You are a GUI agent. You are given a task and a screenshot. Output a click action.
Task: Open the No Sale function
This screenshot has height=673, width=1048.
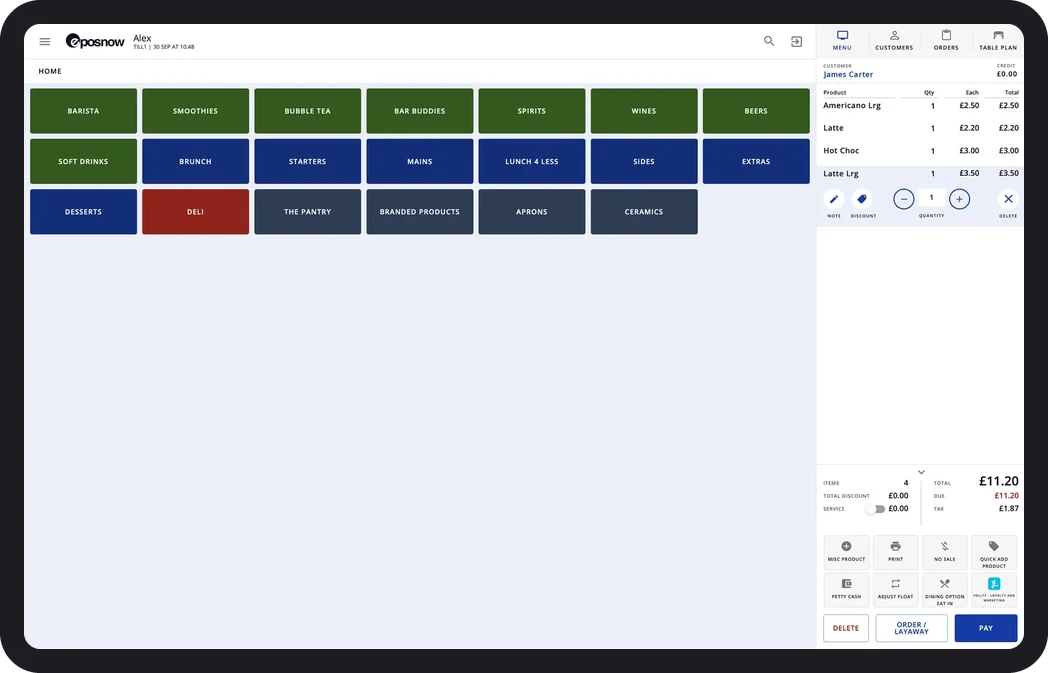click(x=944, y=552)
